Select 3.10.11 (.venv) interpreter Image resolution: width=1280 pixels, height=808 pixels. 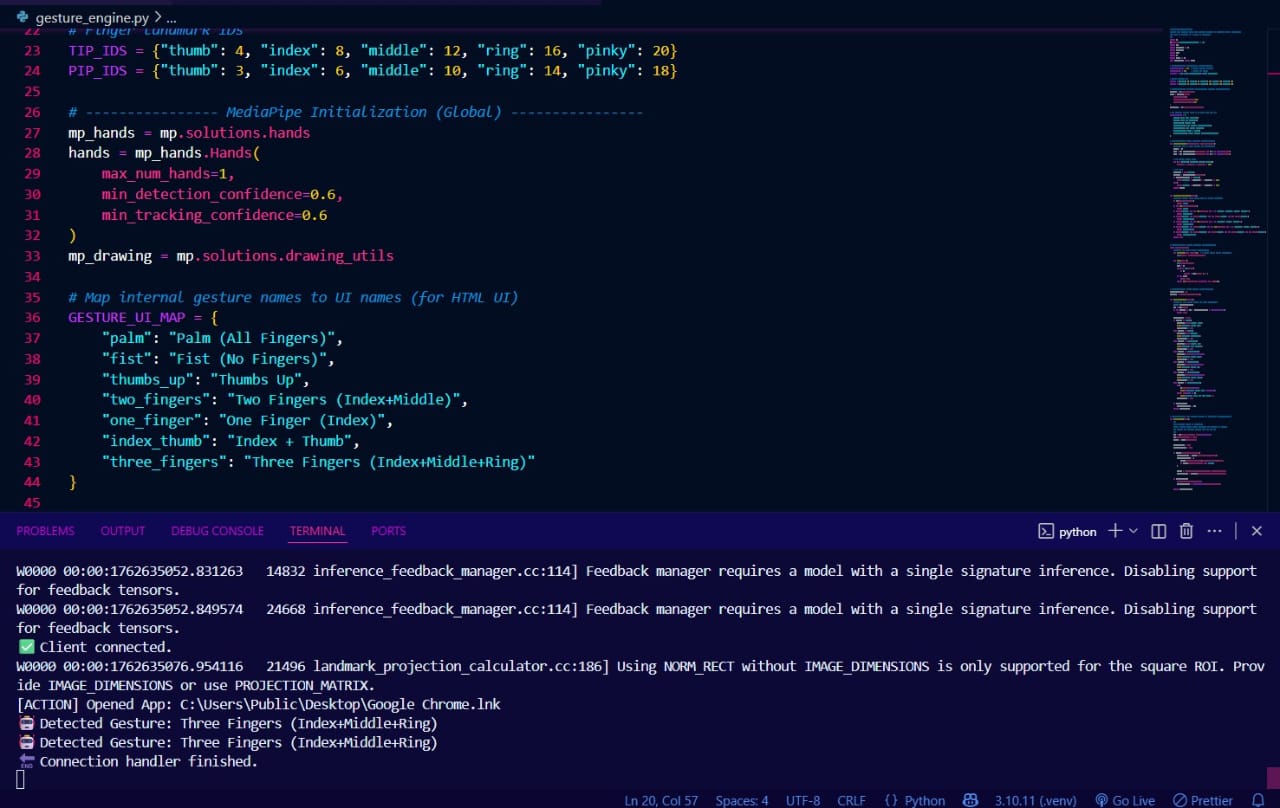pos(1037,800)
